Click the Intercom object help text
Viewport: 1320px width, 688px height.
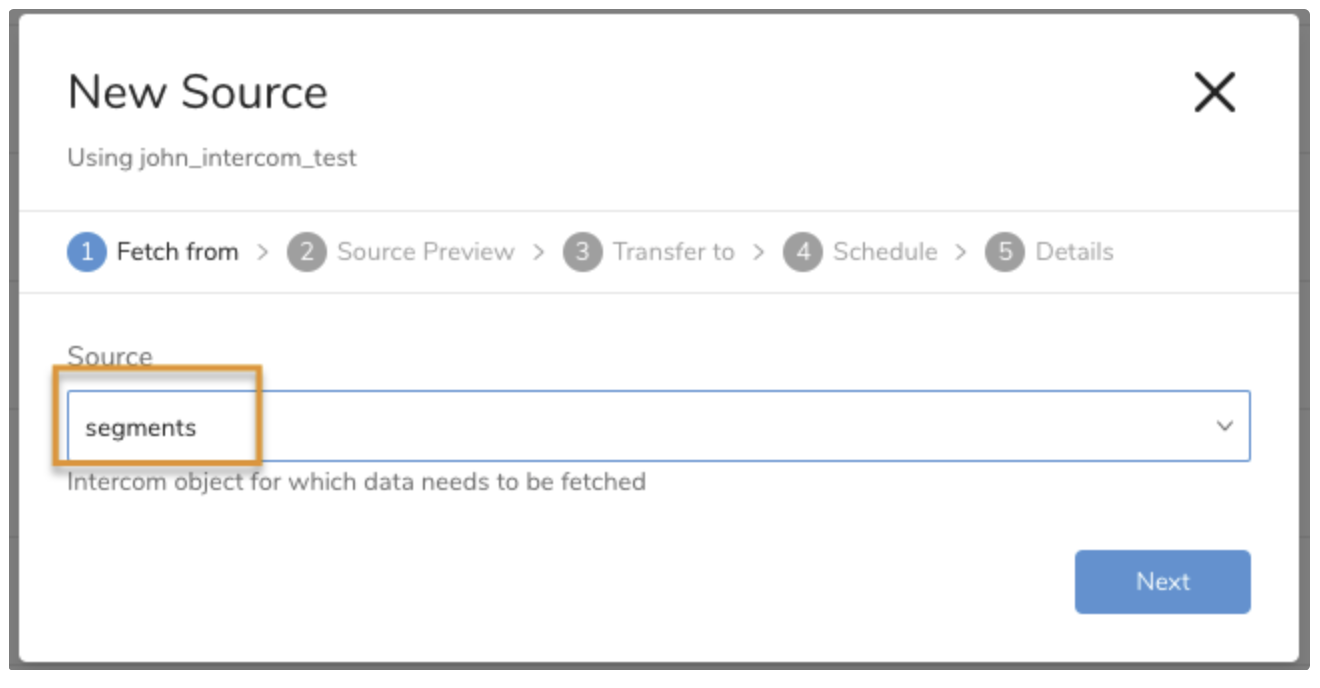pyautogui.click(x=356, y=482)
